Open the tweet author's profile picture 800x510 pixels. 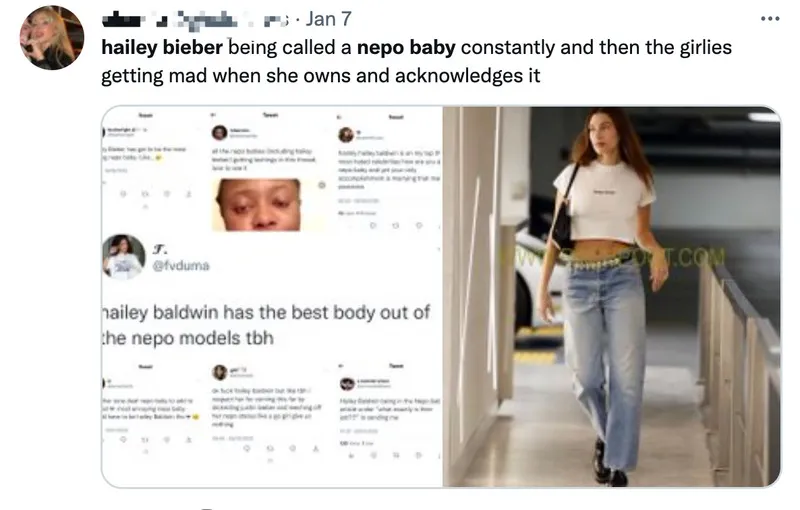(52, 38)
